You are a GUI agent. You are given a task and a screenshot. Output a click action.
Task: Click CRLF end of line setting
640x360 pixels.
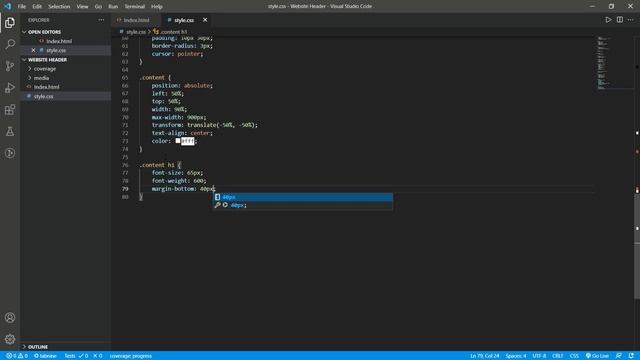coord(558,356)
